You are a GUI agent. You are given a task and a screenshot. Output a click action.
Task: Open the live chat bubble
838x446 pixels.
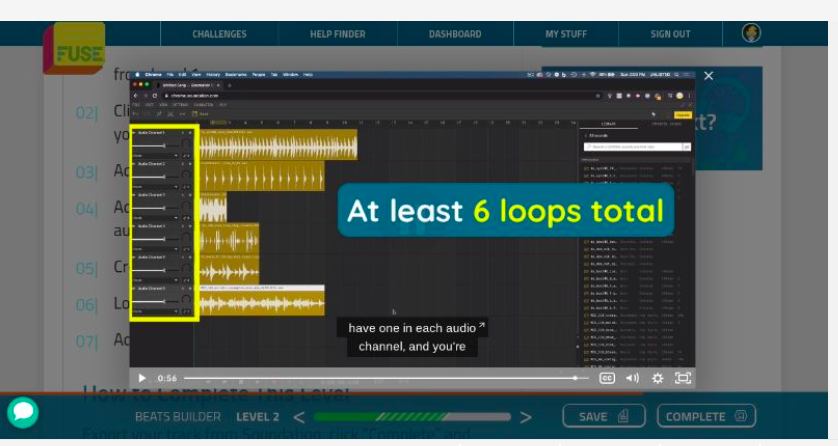(23, 412)
